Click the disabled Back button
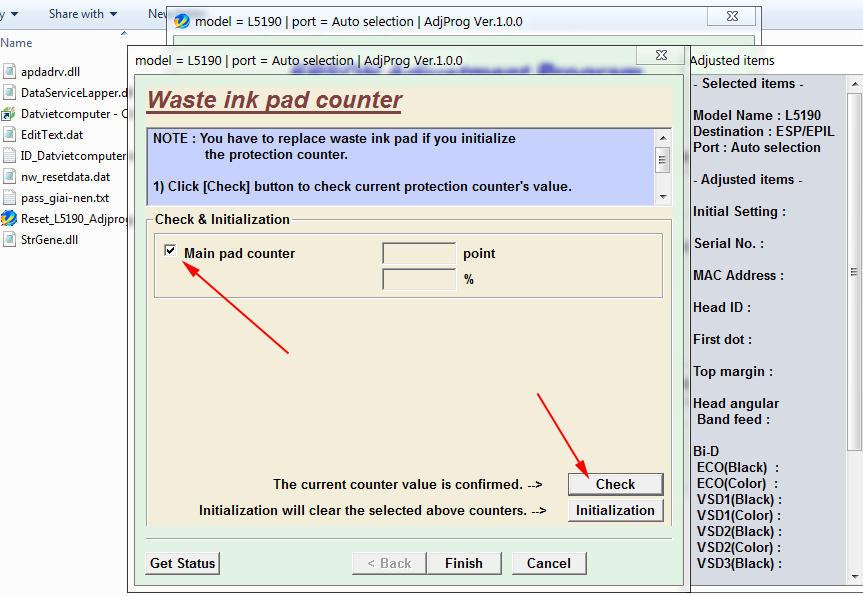Screen dimensions: 863x596 tap(389, 563)
